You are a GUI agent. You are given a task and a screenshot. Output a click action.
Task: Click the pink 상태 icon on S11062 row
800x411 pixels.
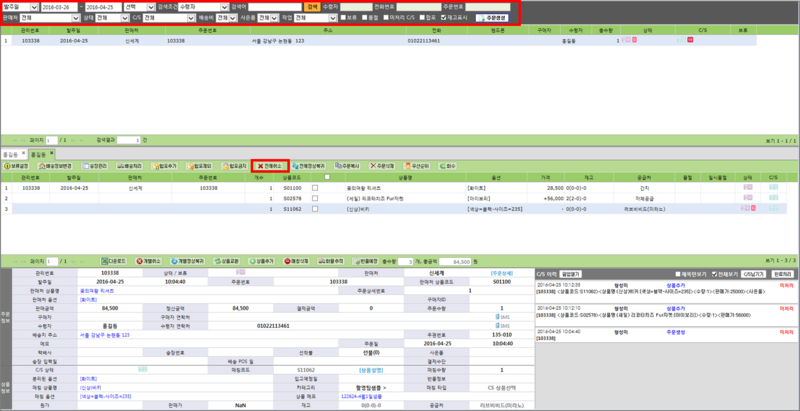(747, 209)
